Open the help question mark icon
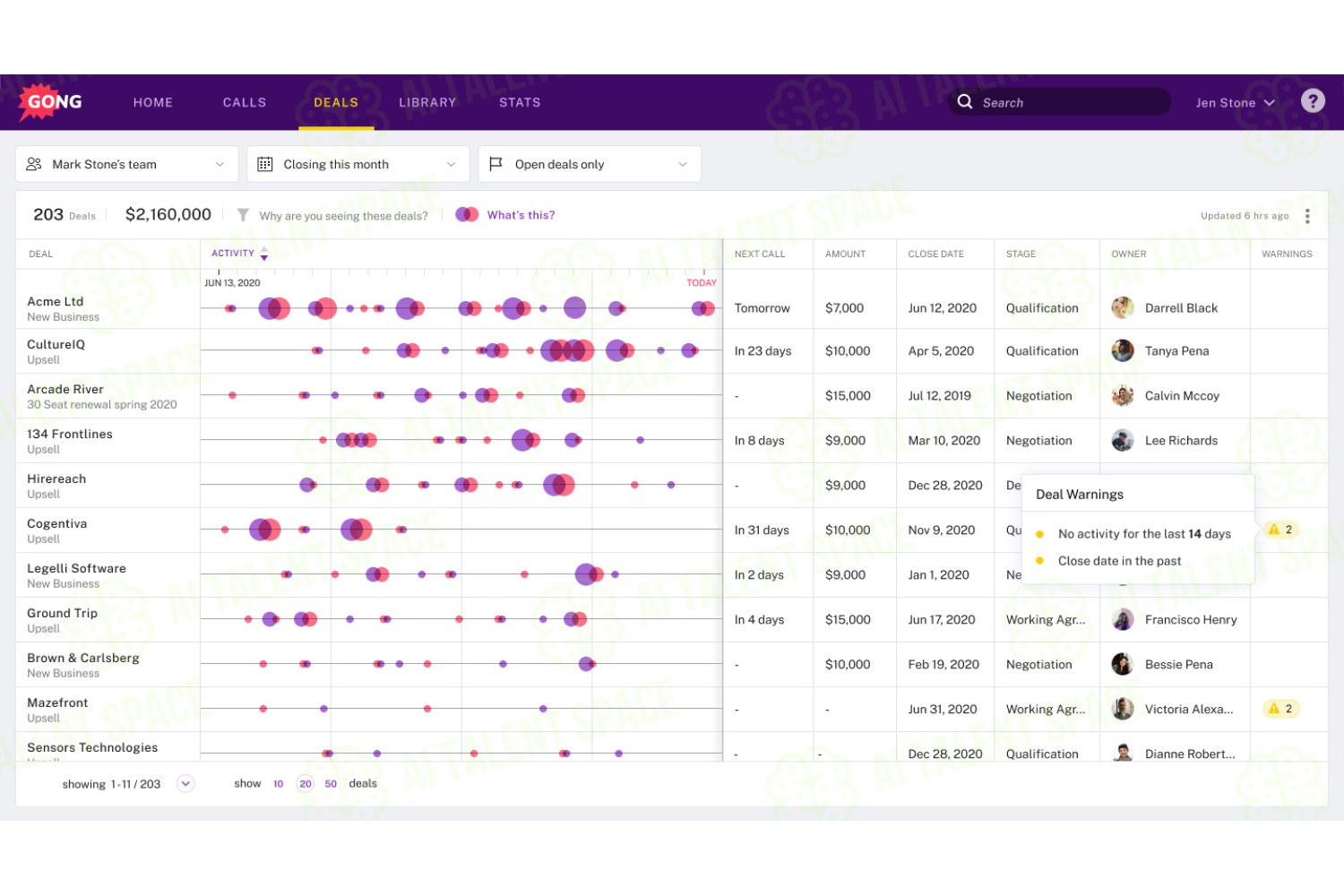This screenshot has height=896, width=1344. (x=1313, y=101)
